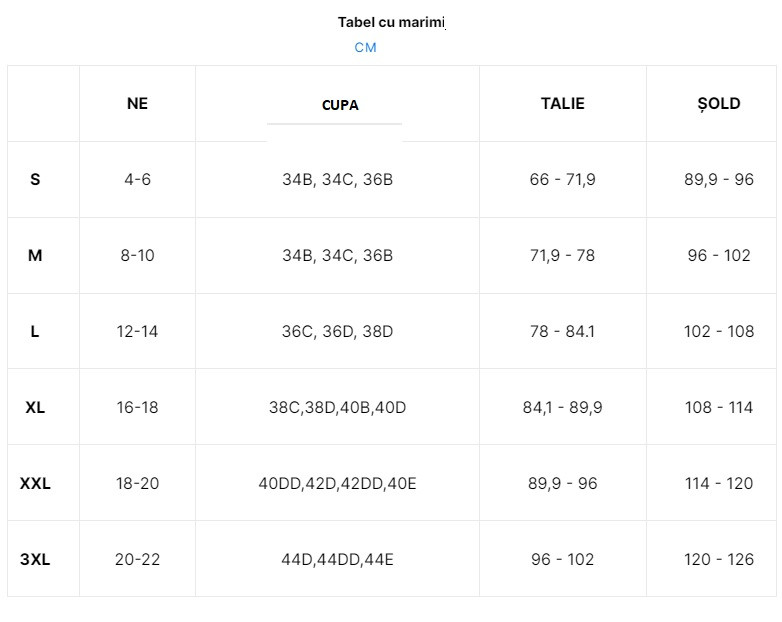The height and width of the screenshot is (622, 782).
Task: Click the TALIE column header
Action: (563, 103)
